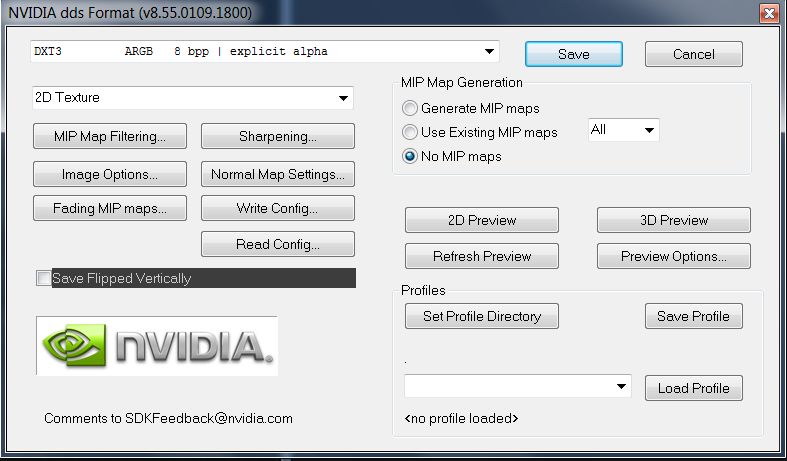The width and height of the screenshot is (787, 461).
Task: Click the MIP Map Generation group label
Action: click(x=462, y=82)
